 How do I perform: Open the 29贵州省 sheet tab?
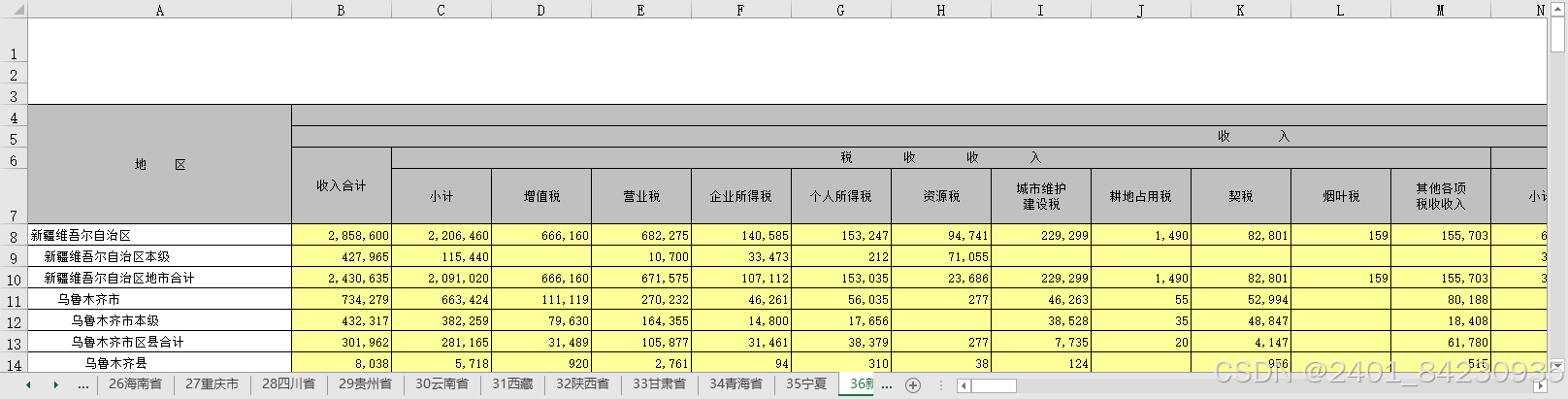365,384
